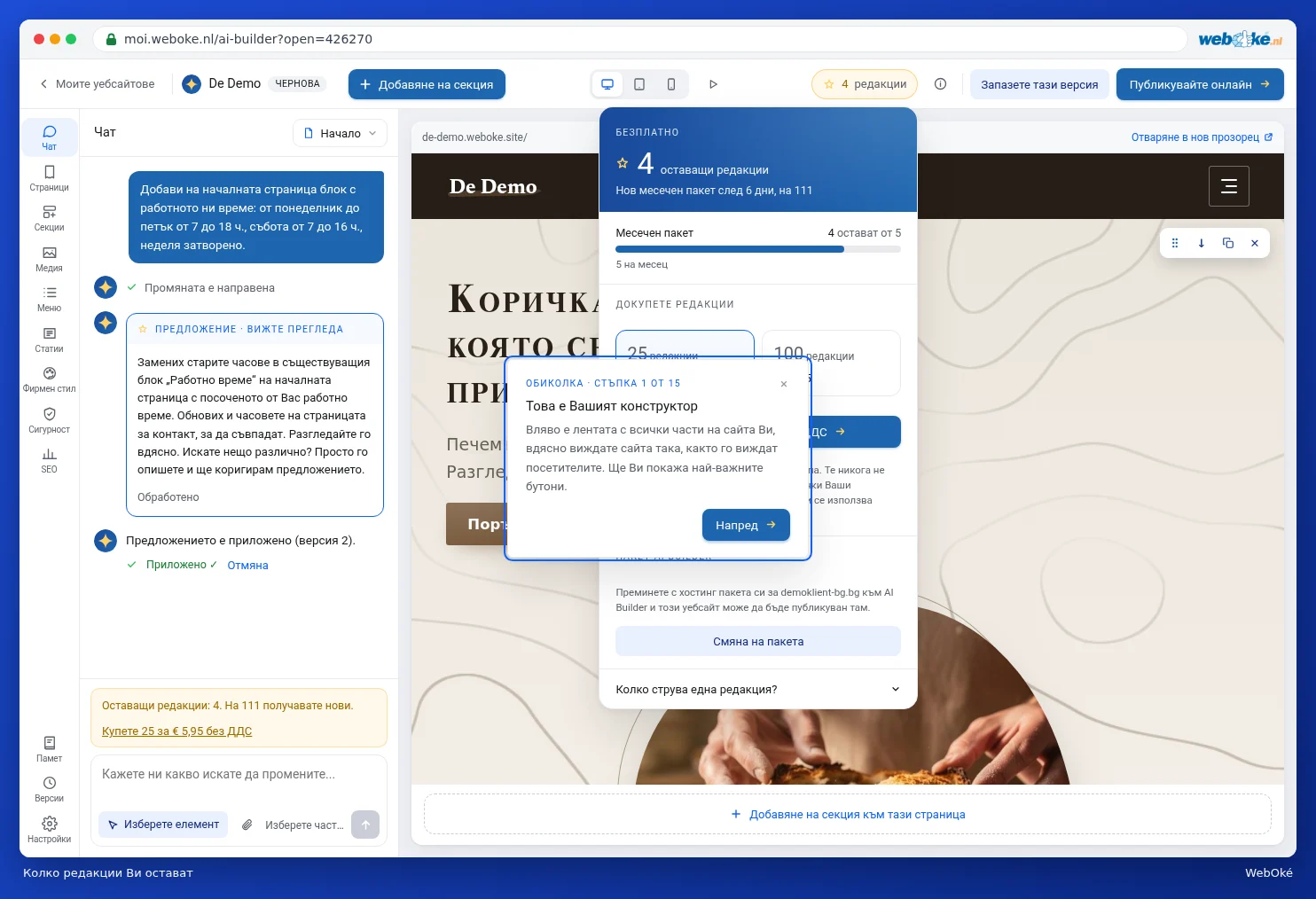Open the SEO sidebar panel
The height and width of the screenshot is (899, 1316).
[49, 460]
